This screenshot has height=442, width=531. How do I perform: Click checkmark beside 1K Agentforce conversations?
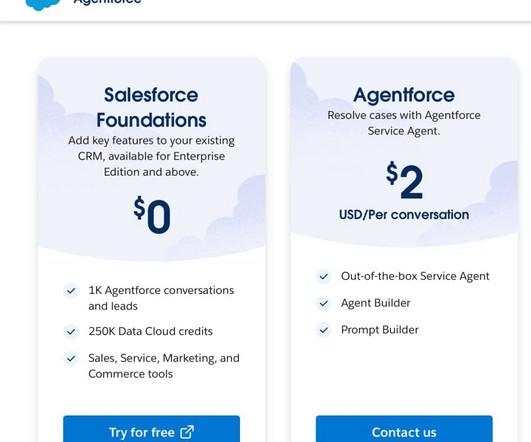coord(71,291)
